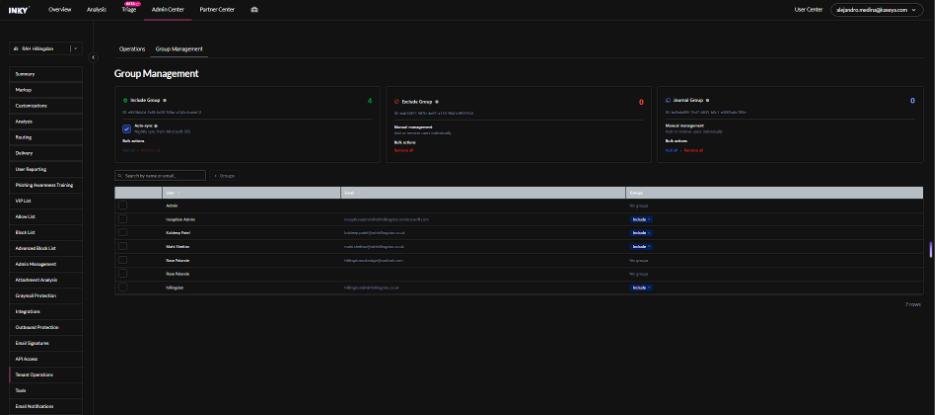Click the info icon beside Journal Group title

coord(707,101)
